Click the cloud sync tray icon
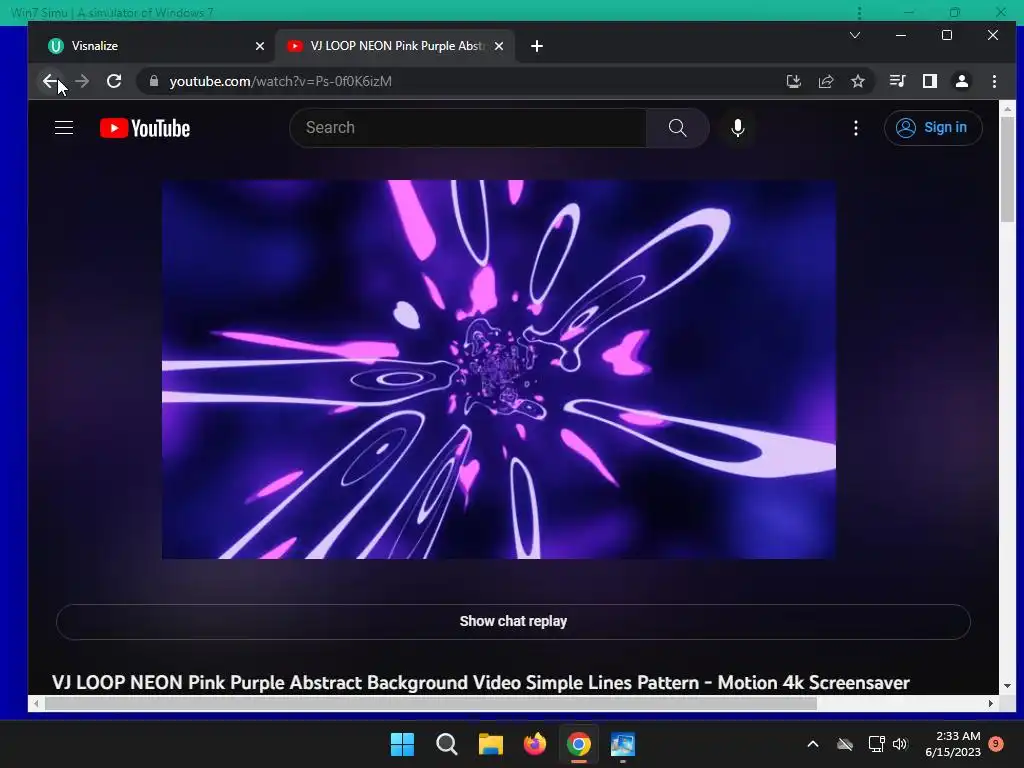 pyautogui.click(x=845, y=744)
